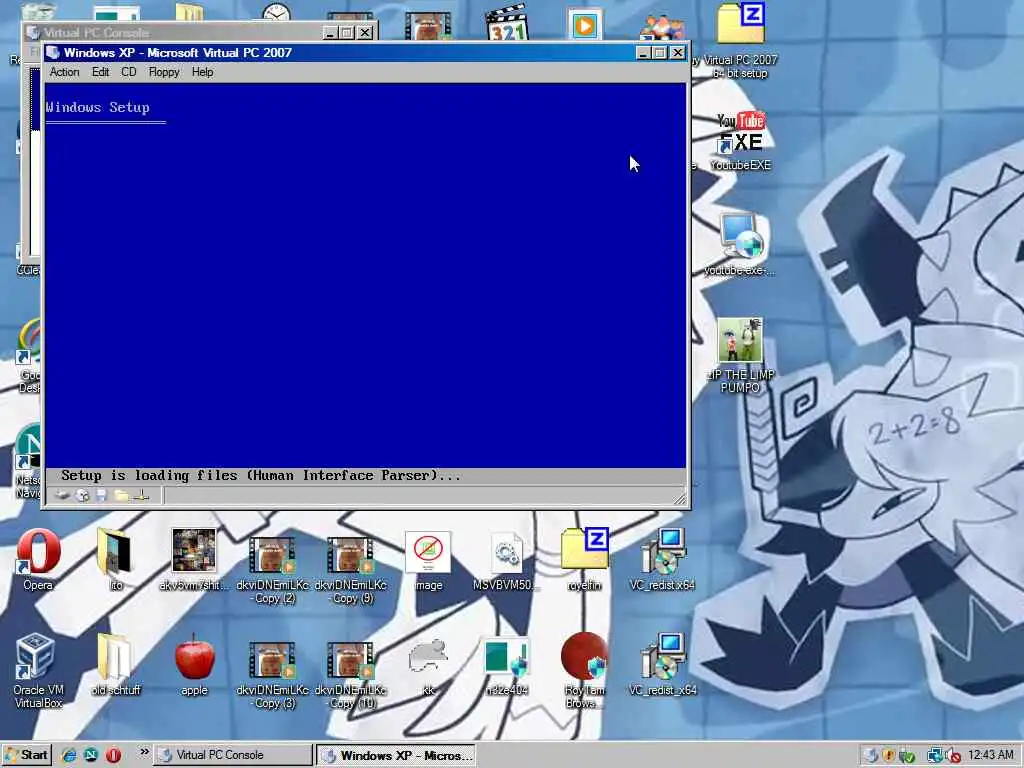Expand hidden Quick Launch items chevron

point(144,754)
